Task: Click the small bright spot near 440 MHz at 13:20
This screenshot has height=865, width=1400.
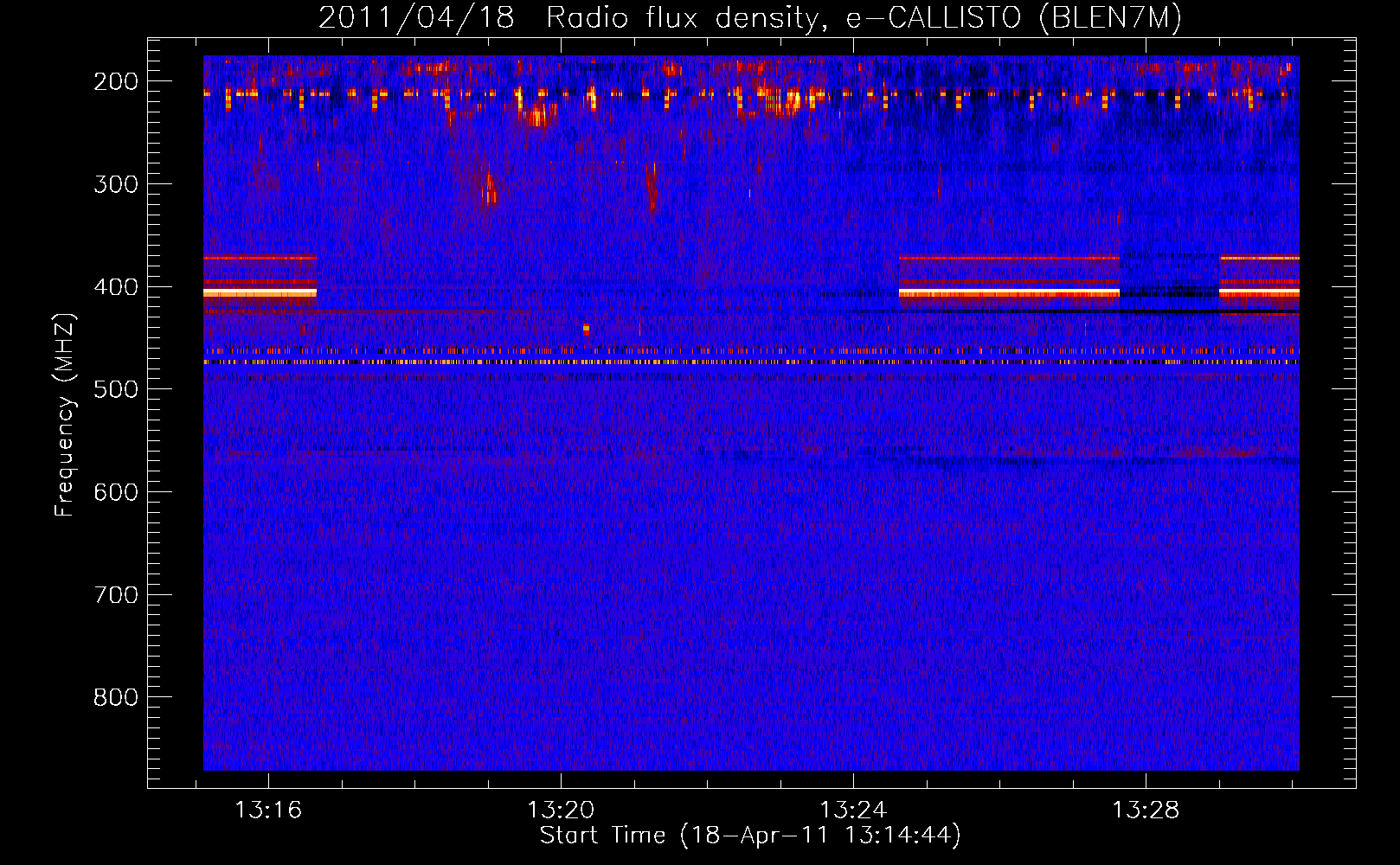Action: click(586, 329)
